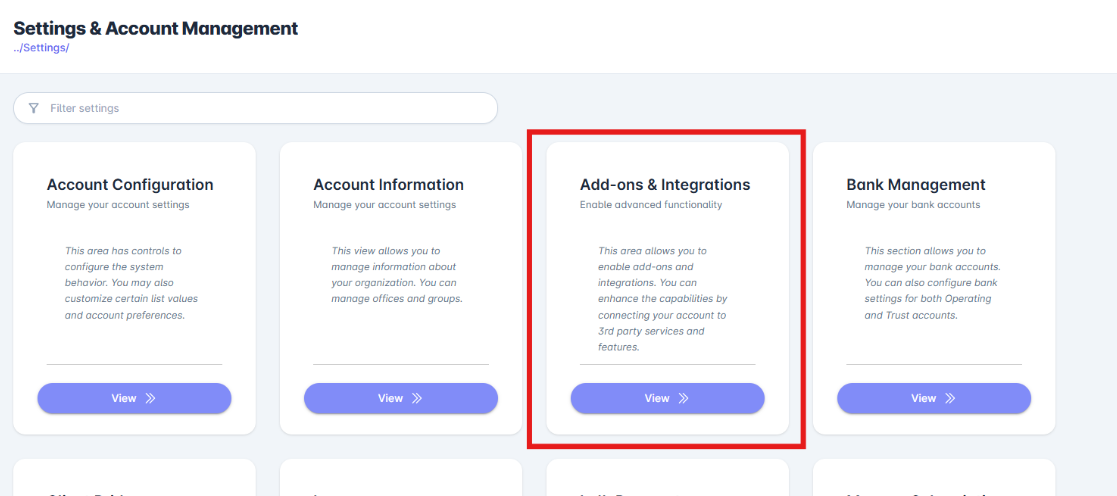The width and height of the screenshot is (1117, 496).
Task: Click double-chevron icon on Account Configuration's View
Action: [x=151, y=398]
